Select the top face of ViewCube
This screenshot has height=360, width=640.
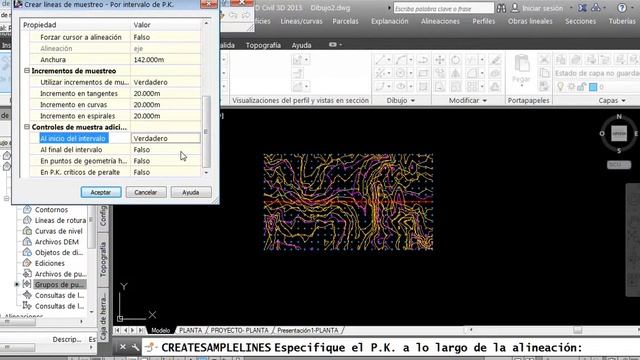(619, 133)
